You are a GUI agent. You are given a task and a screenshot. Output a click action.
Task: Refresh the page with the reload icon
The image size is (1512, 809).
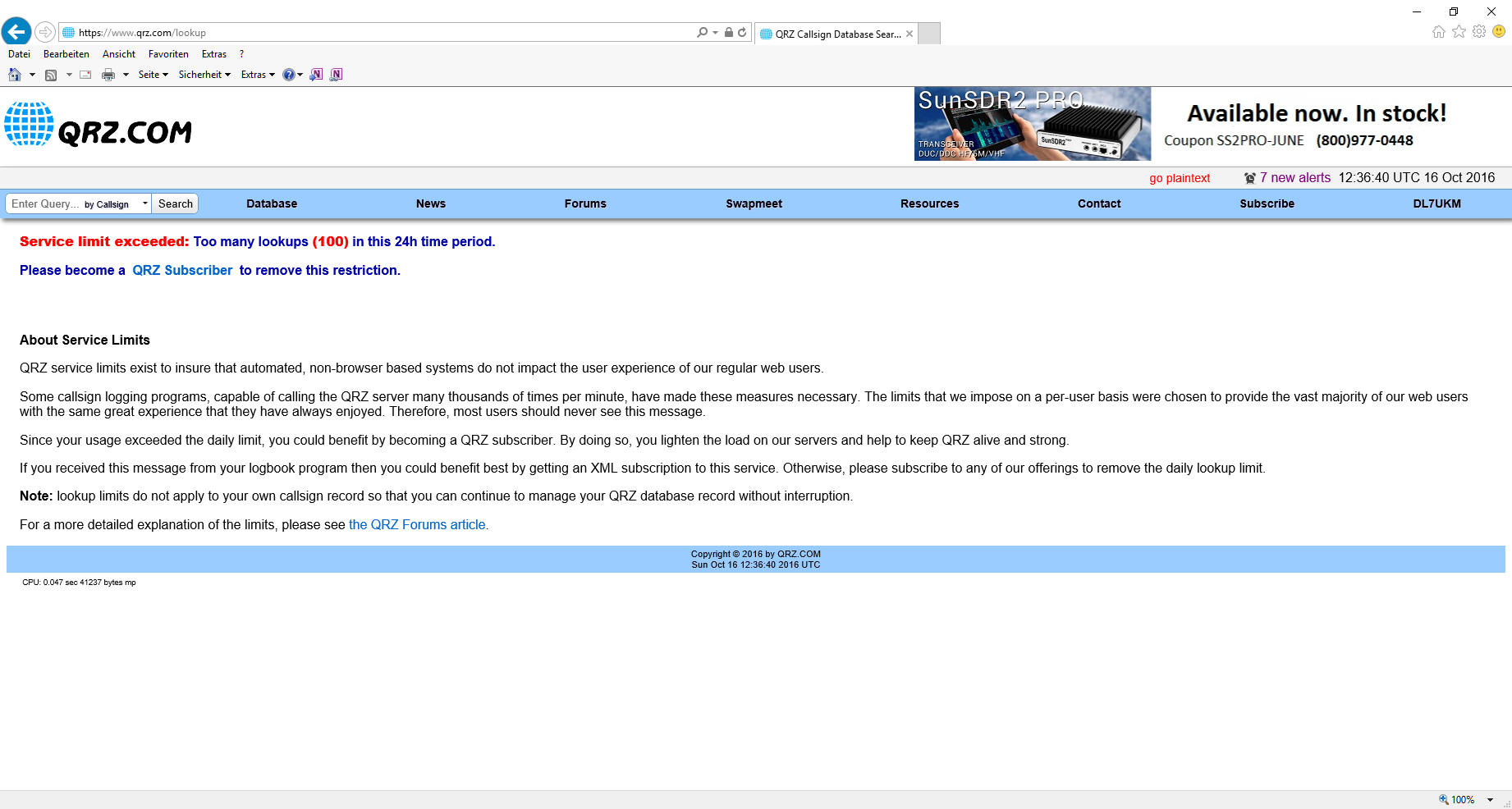[x=742, y=32]
